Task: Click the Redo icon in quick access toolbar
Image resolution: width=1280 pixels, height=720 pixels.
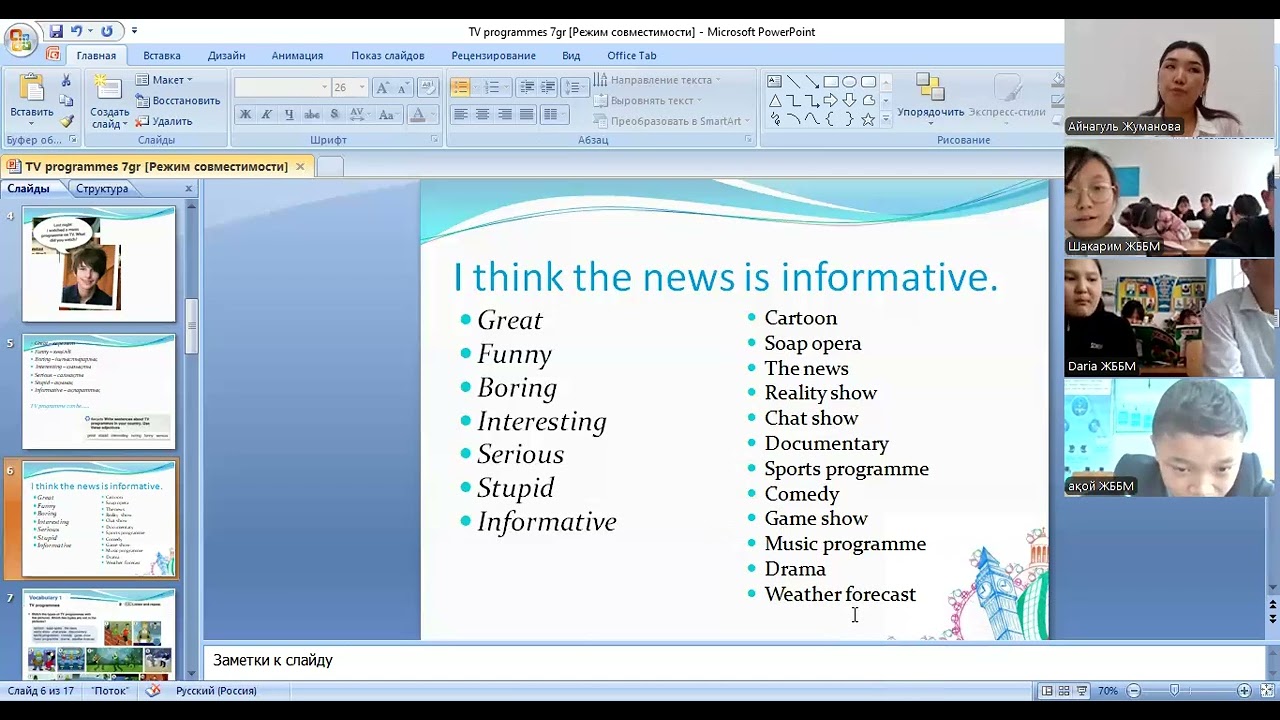Action: [107, 31]
